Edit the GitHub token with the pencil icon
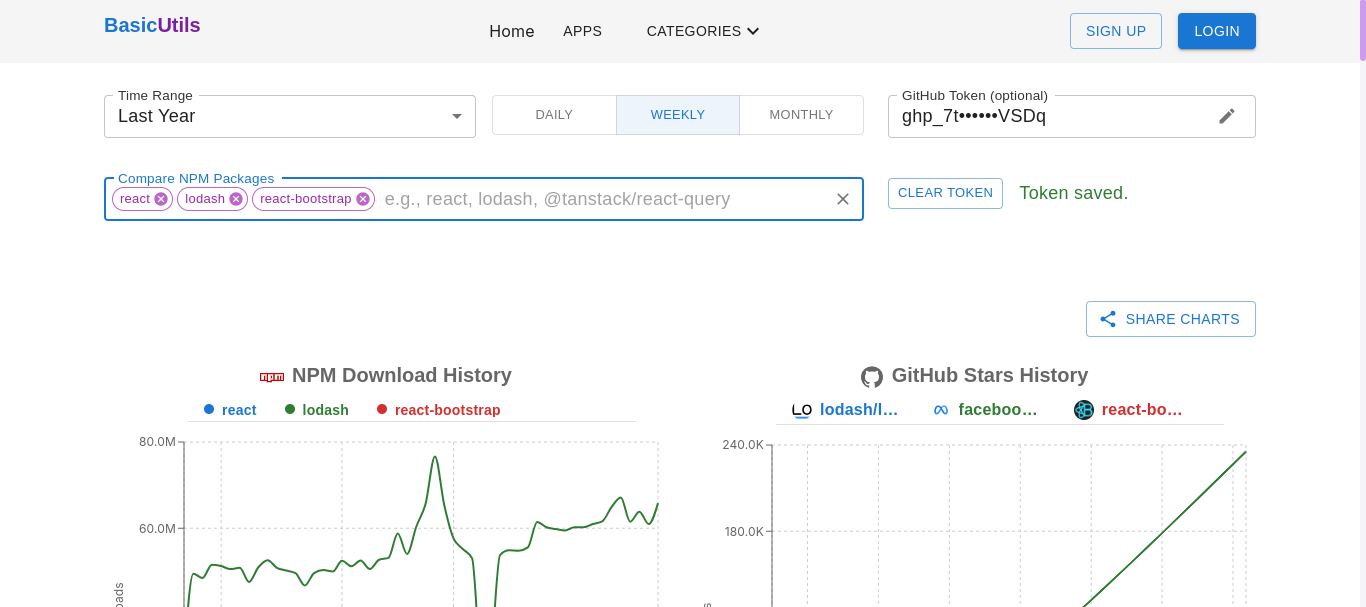Viewport: 1366px width, 607px height. (x=1227, y=116)
